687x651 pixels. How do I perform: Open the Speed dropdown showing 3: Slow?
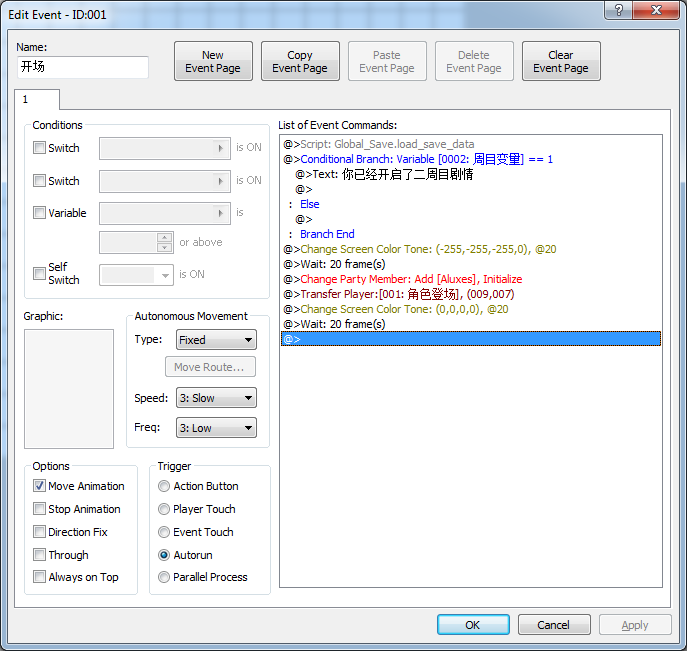coord(216,398)
